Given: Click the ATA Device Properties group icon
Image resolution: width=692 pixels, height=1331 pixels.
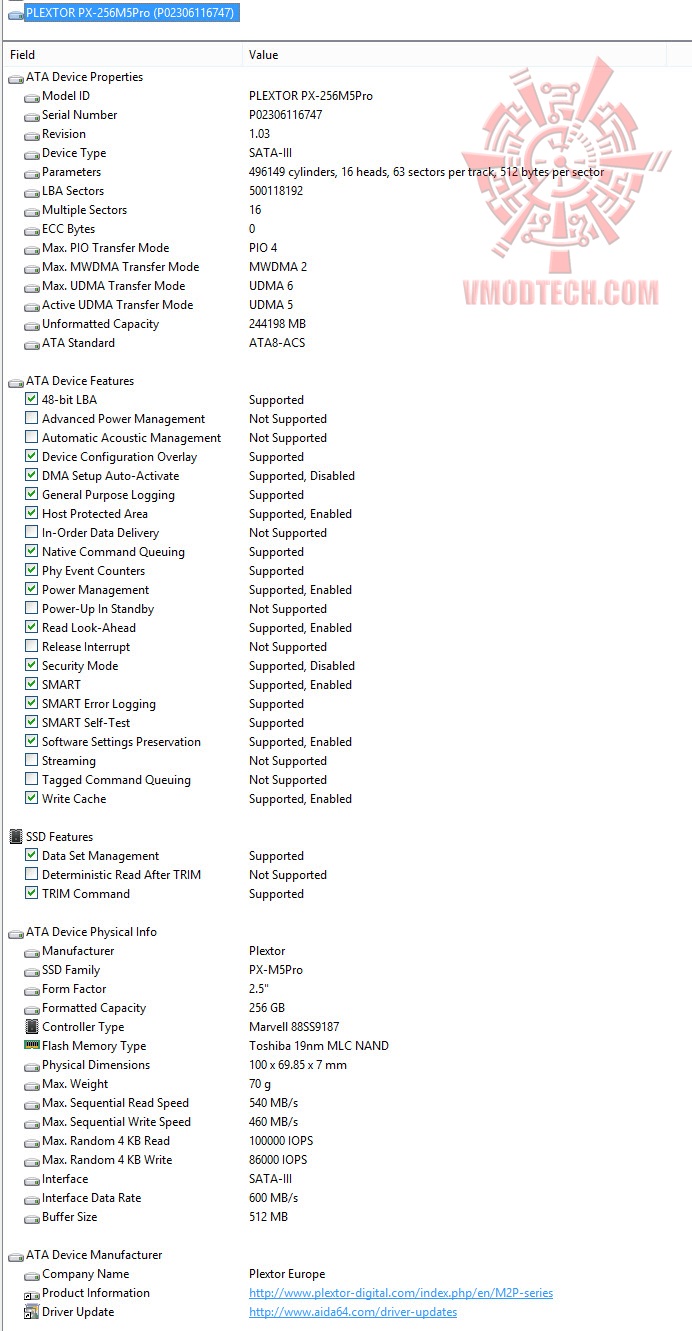Looking at the screenshot, I should pyautogui.click(x=16, y=78).
